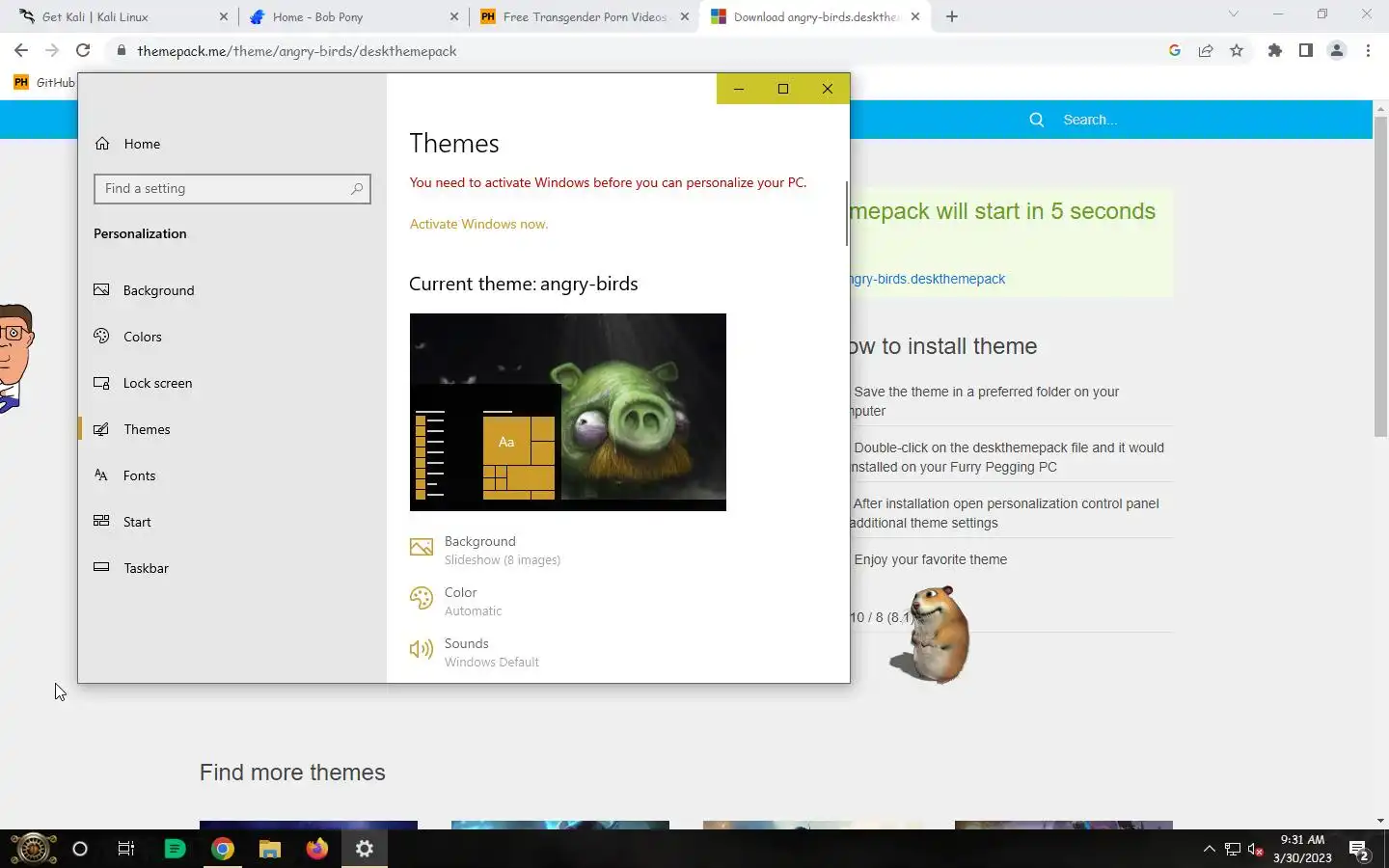Viewport: 1389px width, 868px height.
Task: Click Activate Windows now link
Action: (x=478, y=224)
